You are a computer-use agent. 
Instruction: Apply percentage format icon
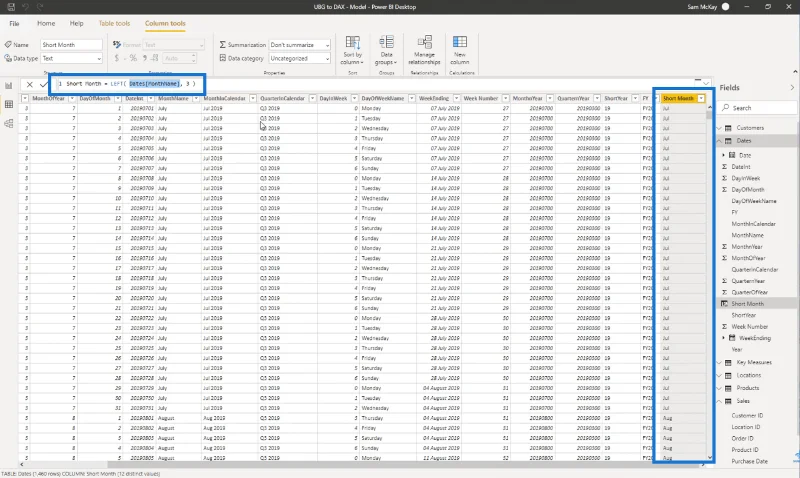[133, 58]
